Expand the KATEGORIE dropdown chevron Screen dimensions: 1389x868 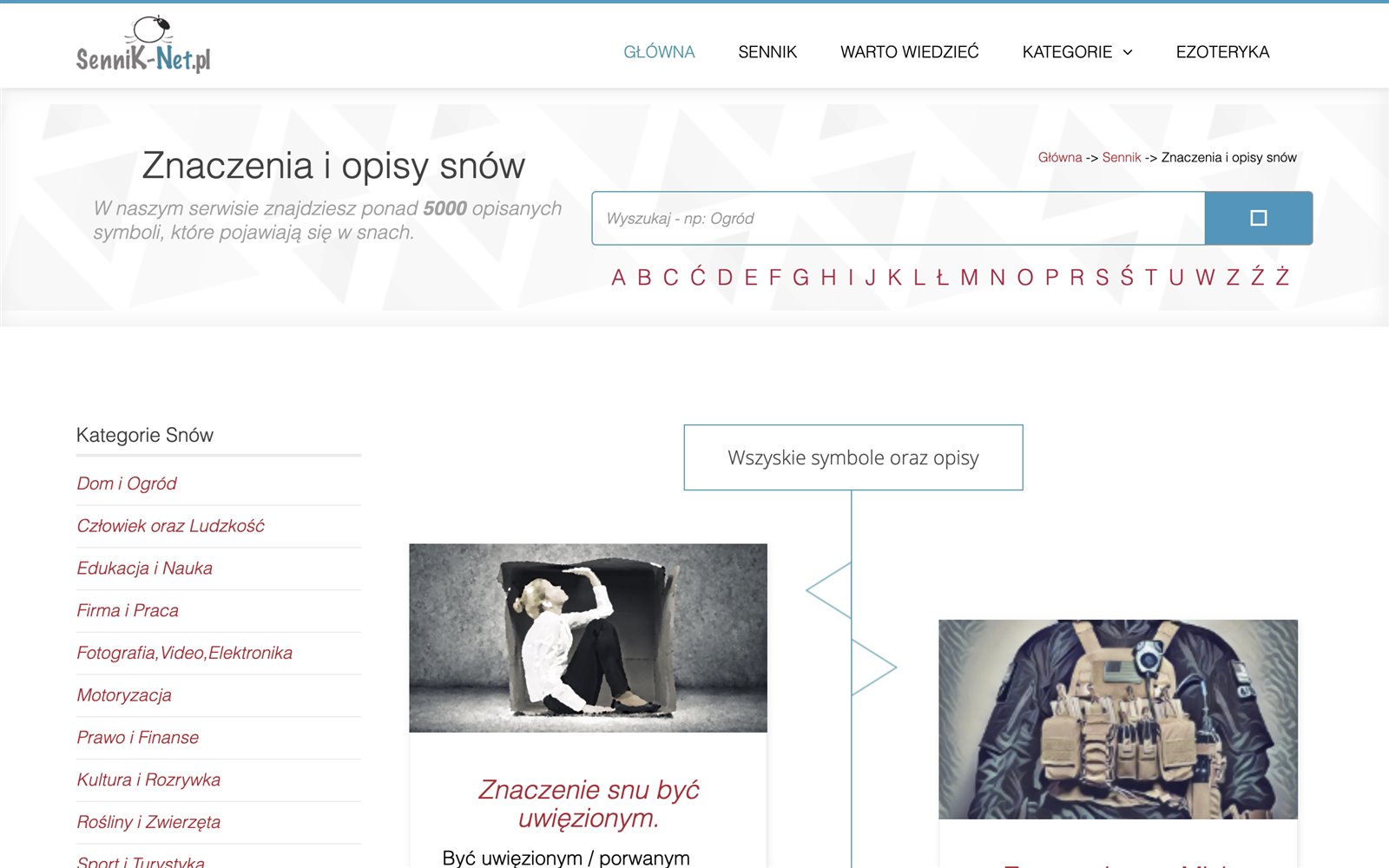[1128, 52]
